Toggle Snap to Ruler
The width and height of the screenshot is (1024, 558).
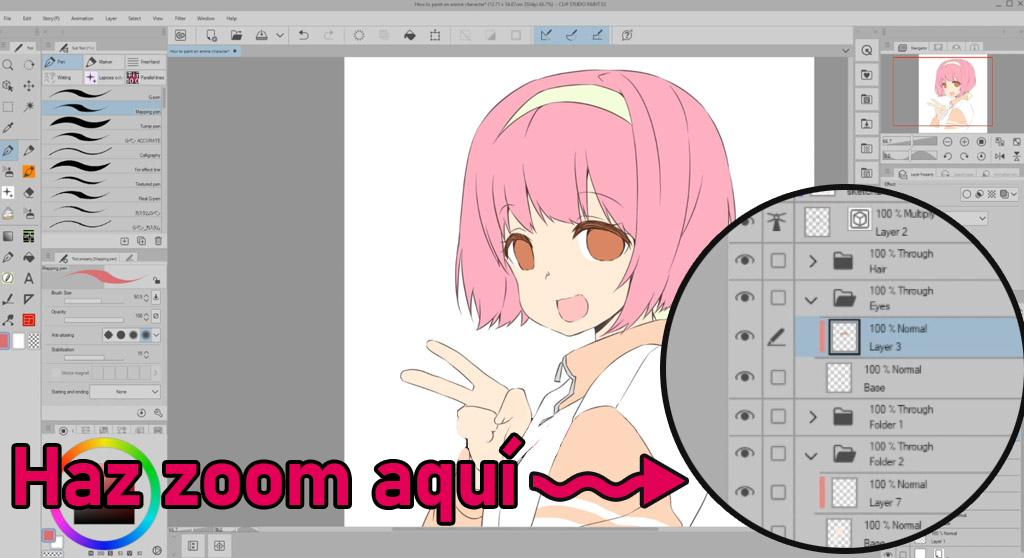click(x=546, y=35)
